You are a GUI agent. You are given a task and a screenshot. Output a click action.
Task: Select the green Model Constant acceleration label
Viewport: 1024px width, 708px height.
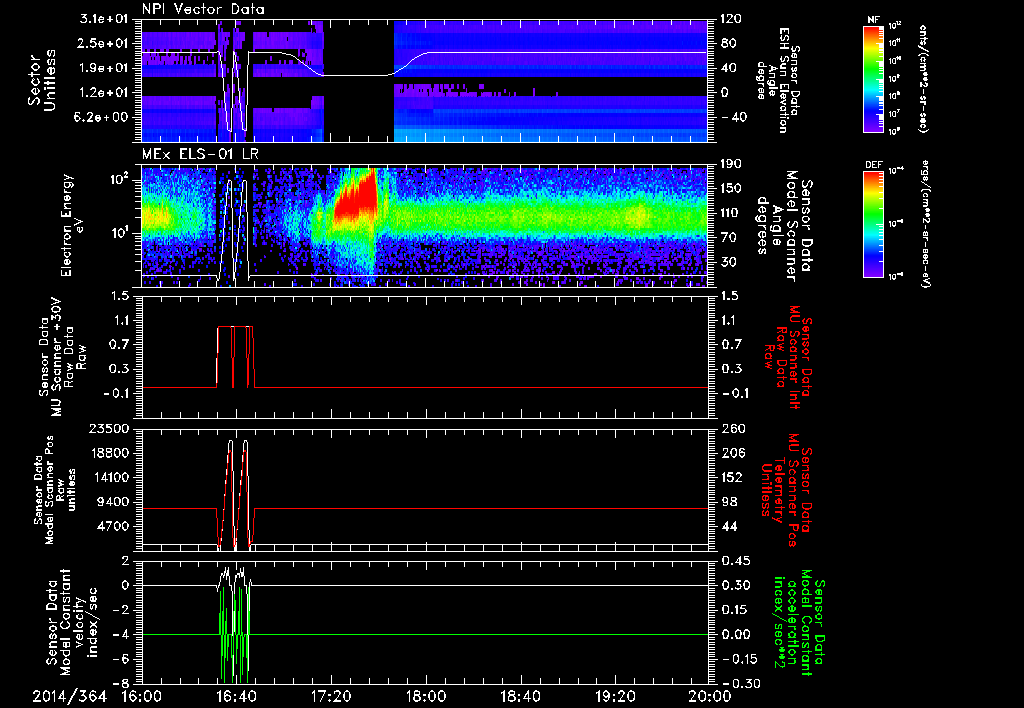click(799, 623)
